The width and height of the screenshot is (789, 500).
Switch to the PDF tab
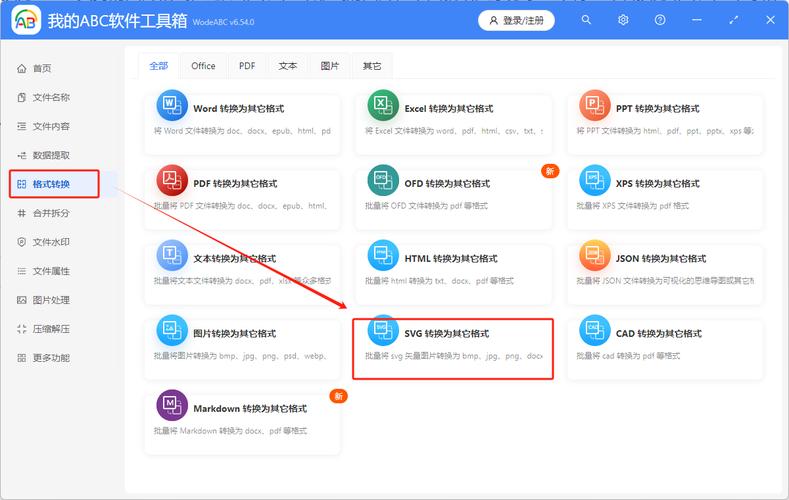247,66
